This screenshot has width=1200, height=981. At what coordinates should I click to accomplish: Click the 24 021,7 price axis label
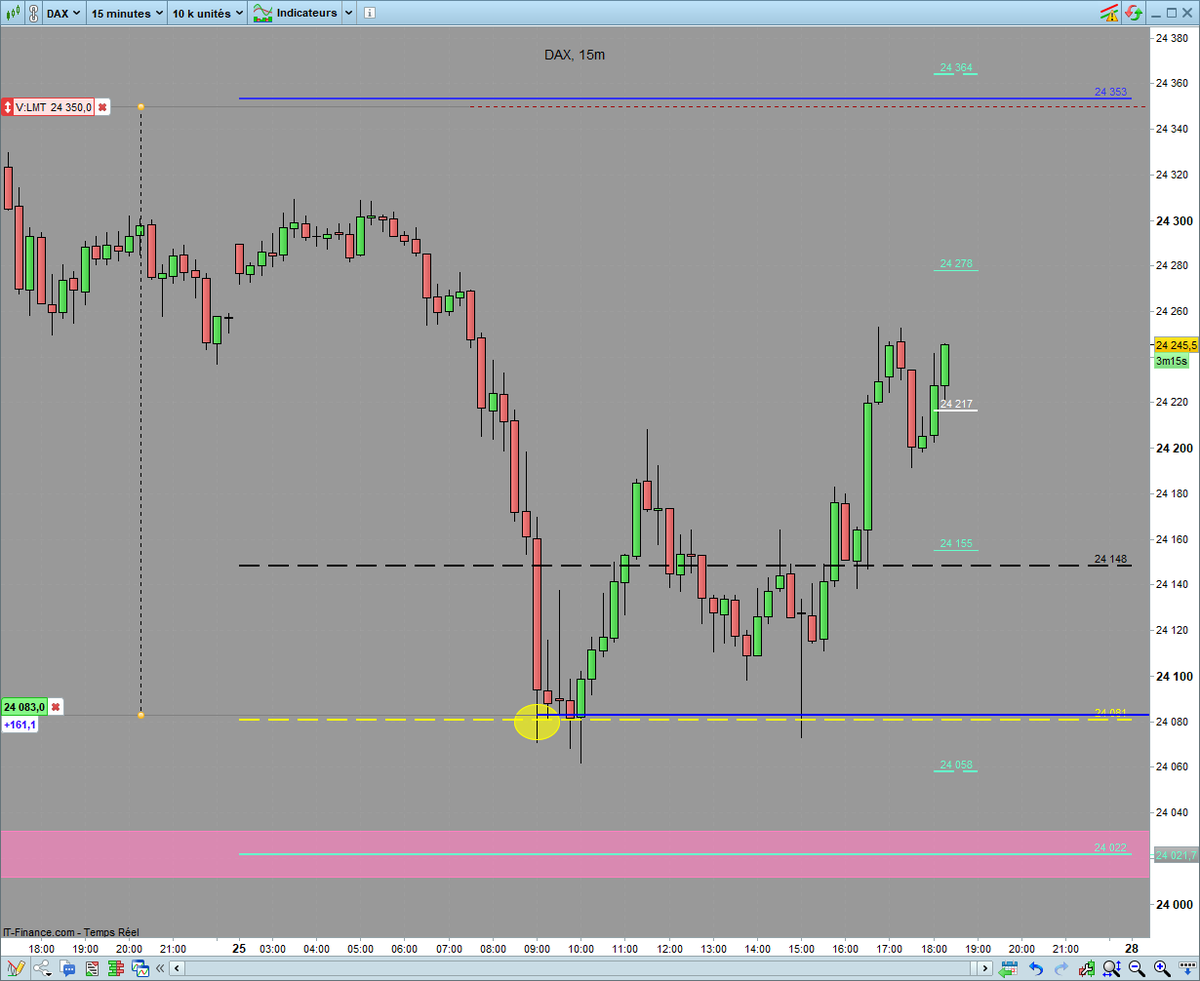[x=1176, y=855]
